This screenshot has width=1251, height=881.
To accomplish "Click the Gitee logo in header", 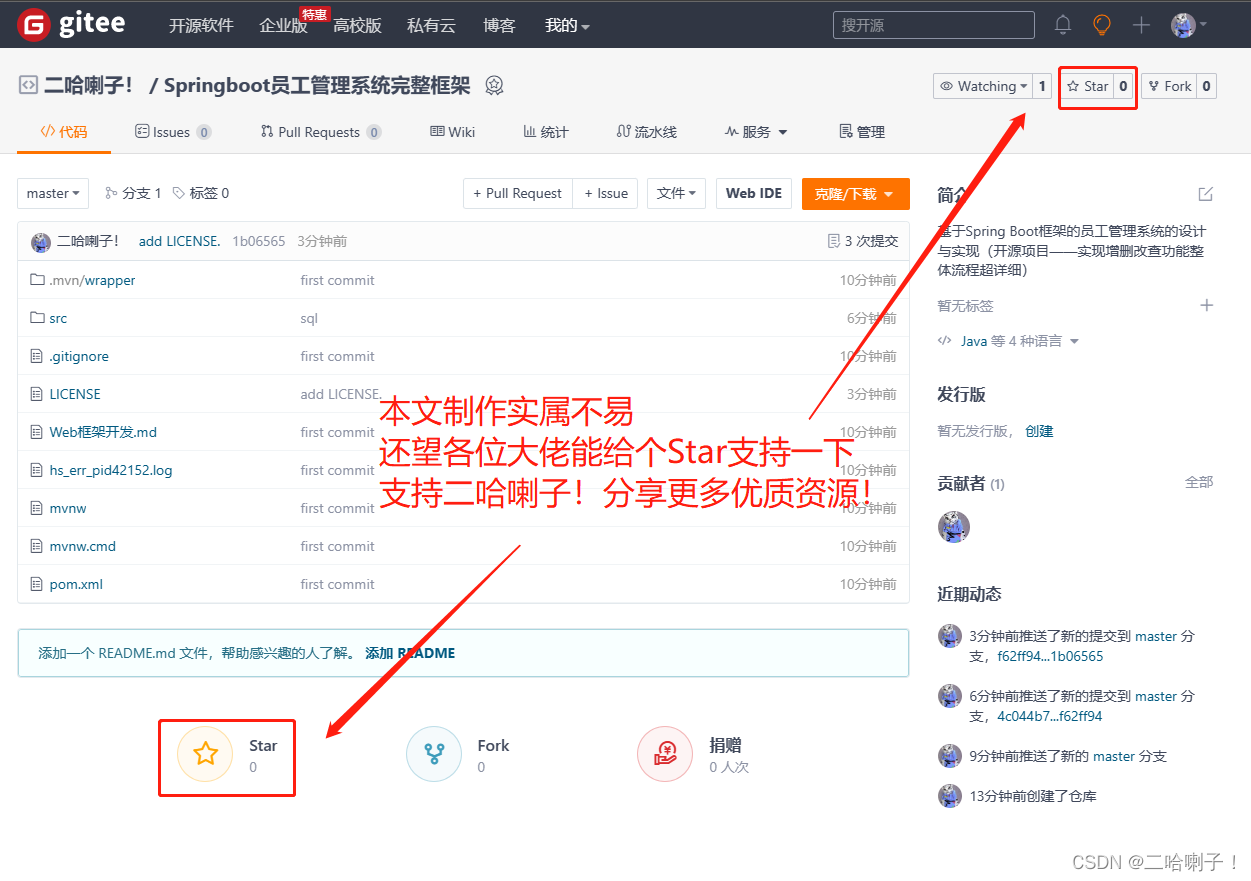I will pos(71,25).
